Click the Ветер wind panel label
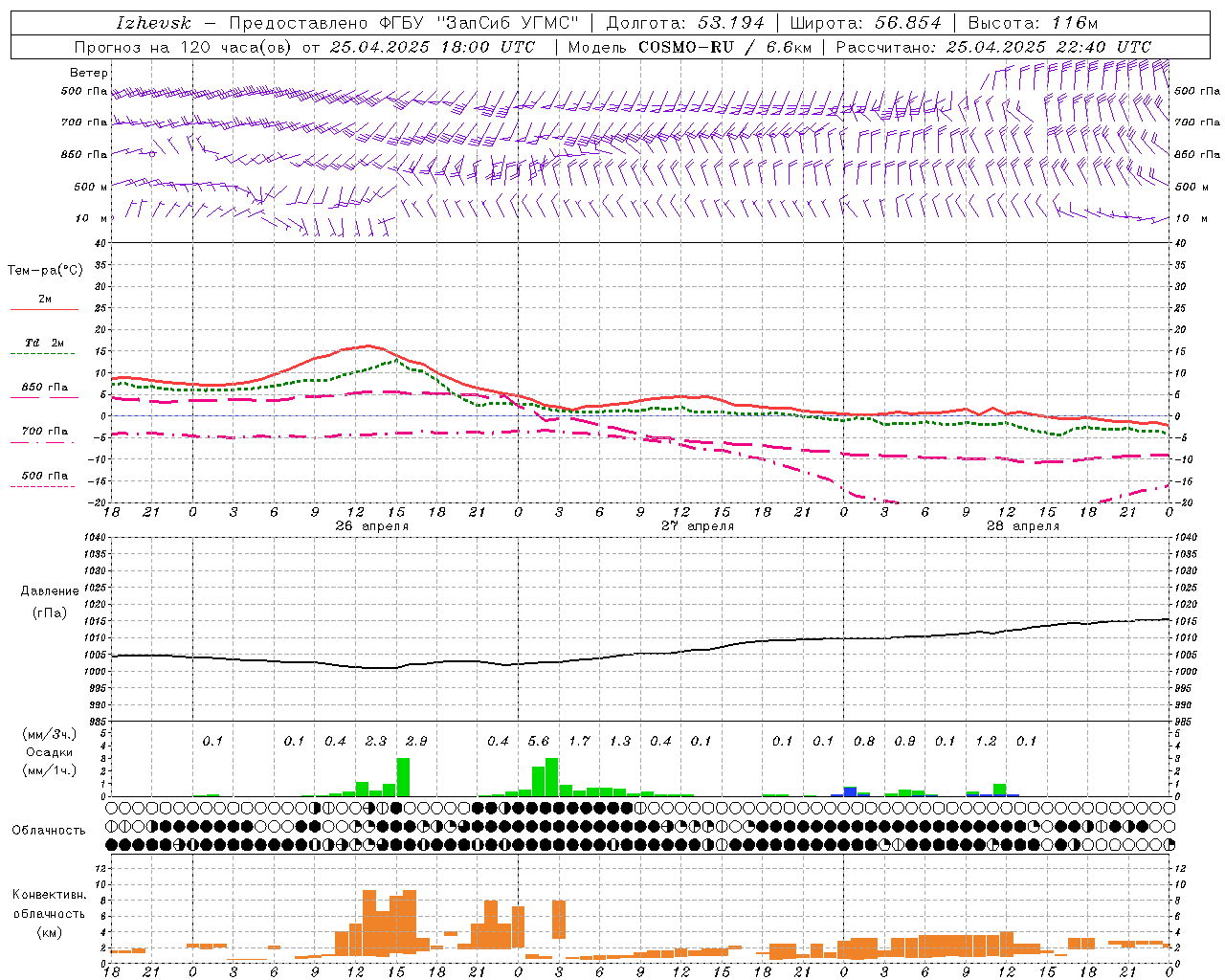This screenshot has height=980, width=1225. (89, 73)
